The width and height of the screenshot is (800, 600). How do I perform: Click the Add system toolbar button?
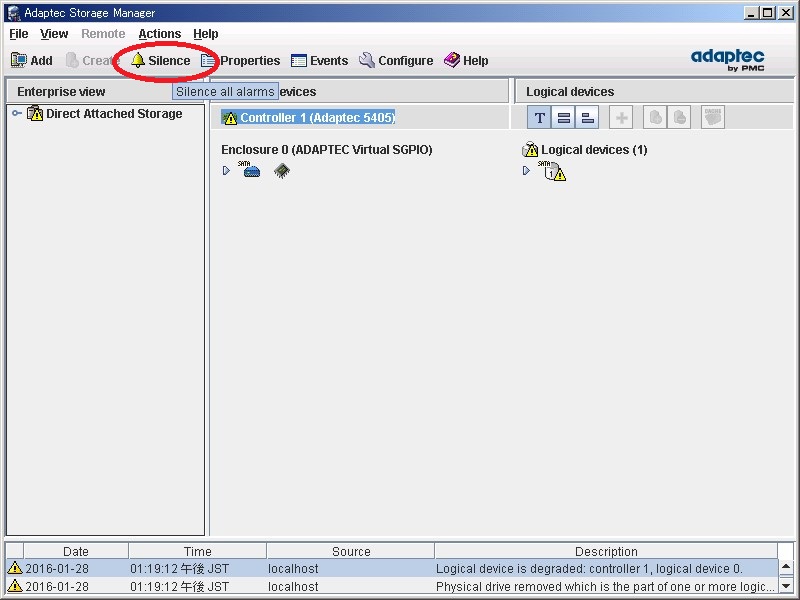[x=31, y=61]
